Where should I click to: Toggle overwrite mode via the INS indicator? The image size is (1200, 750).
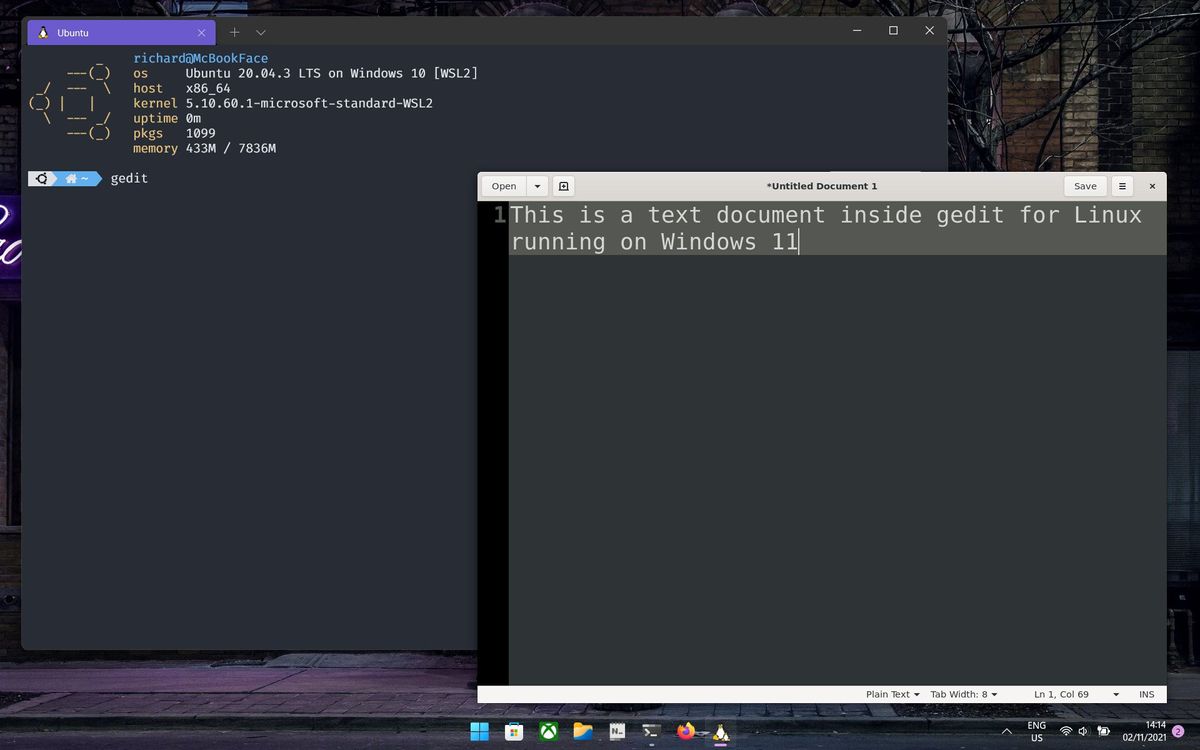click(x=1146, y=693)
